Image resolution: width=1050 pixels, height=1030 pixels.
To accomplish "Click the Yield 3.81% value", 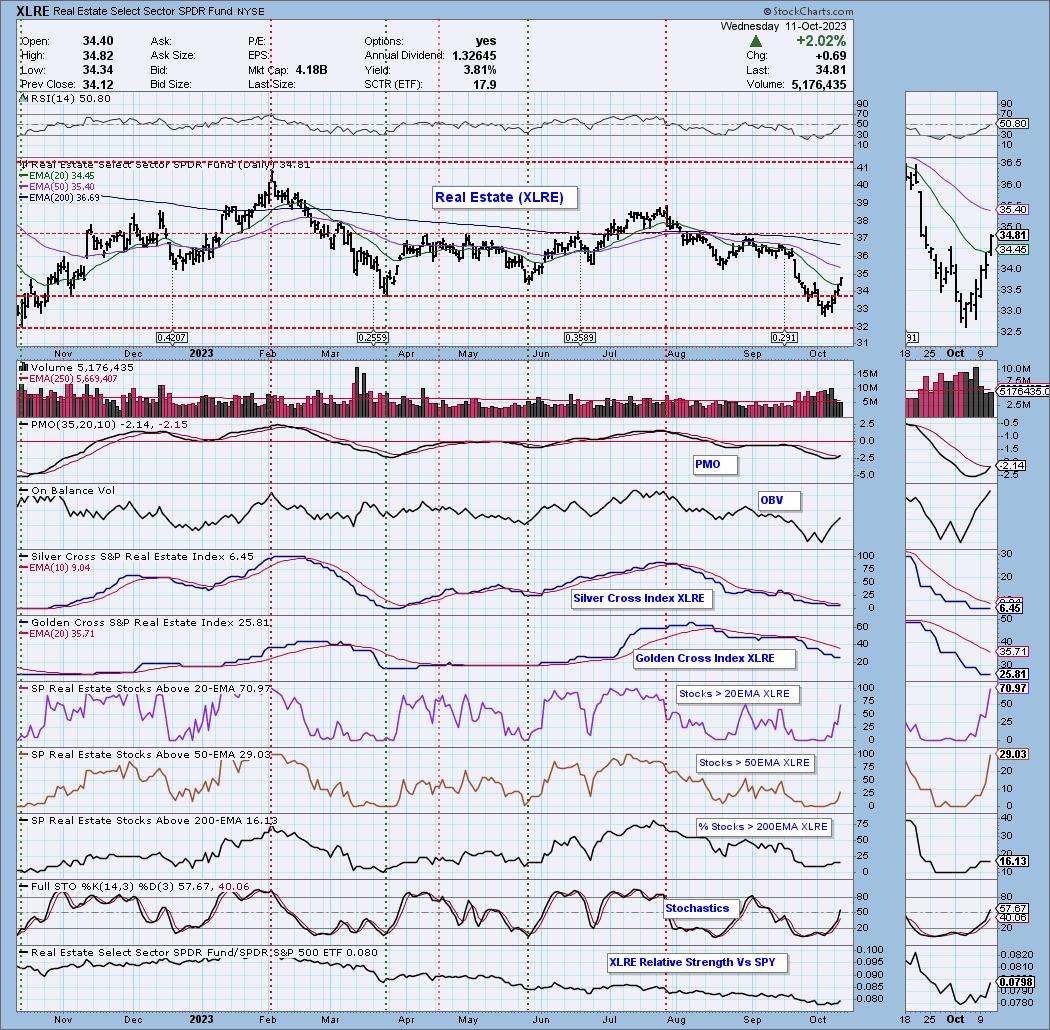I will tap(479, 70).
